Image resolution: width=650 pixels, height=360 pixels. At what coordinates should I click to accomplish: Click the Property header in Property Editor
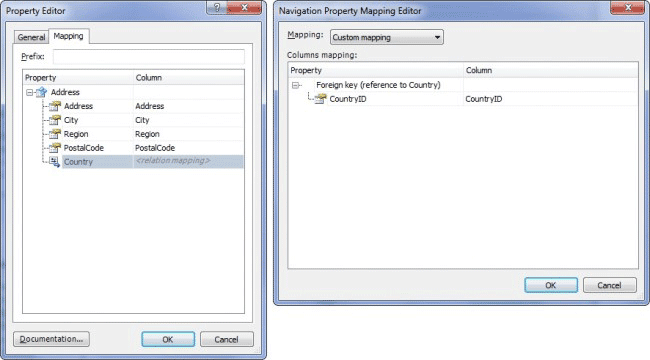coord(78,78)
